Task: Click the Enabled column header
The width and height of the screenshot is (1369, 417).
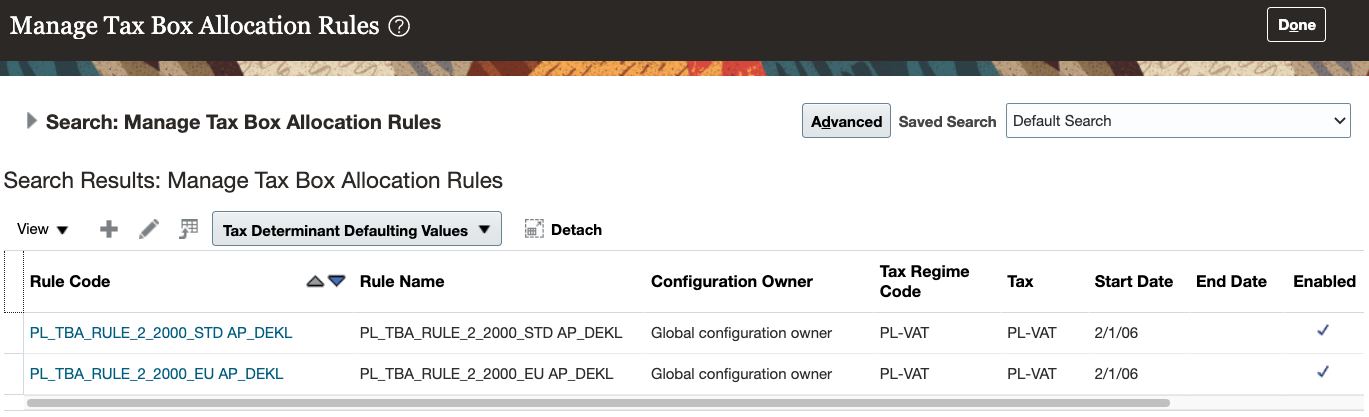Action: [1324, 282]
